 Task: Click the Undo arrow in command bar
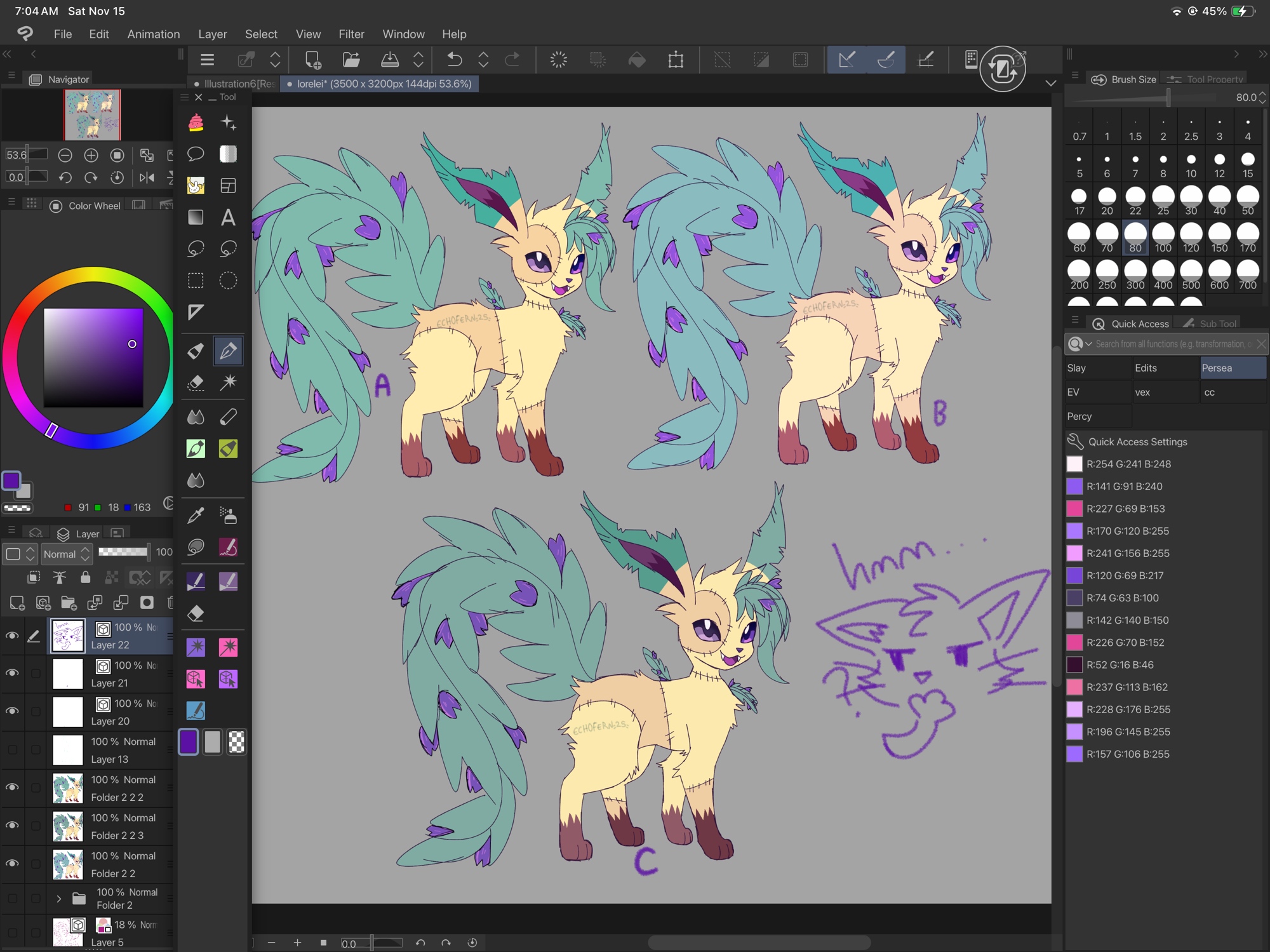454,60
